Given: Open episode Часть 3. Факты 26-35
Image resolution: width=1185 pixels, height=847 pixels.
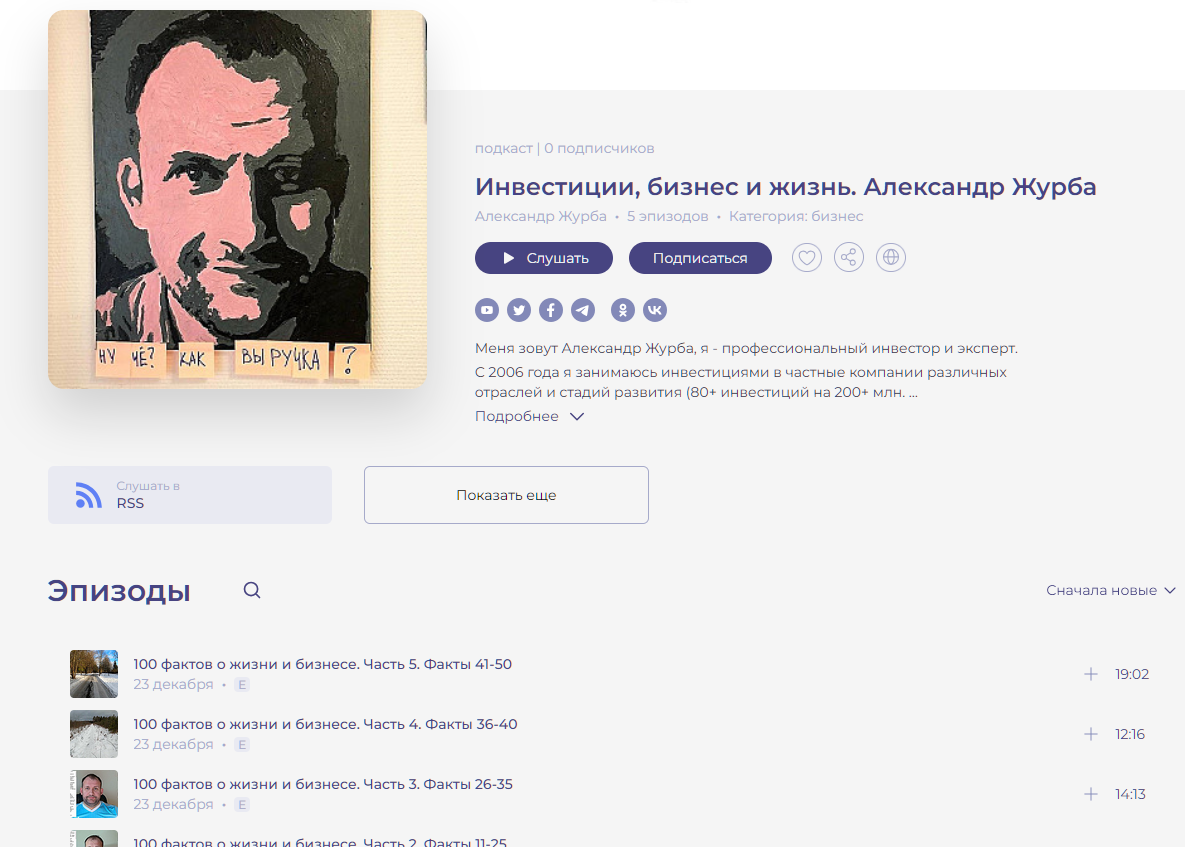Looking at the screenshot, I should (323, 784).
